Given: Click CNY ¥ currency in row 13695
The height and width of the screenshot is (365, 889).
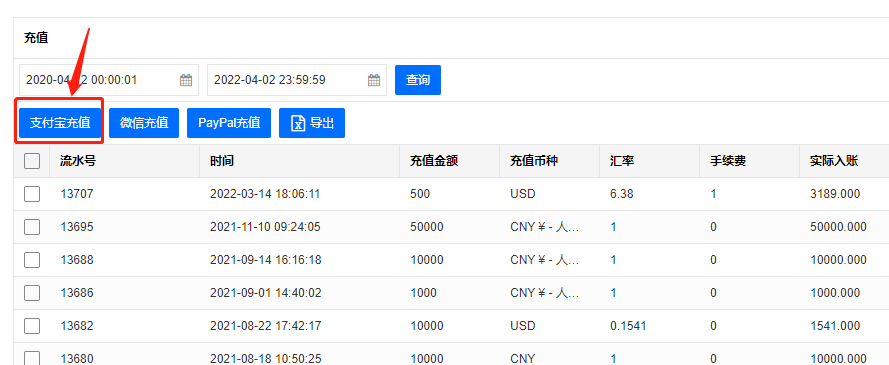Looking at the screenshot, I should [544, 227].
